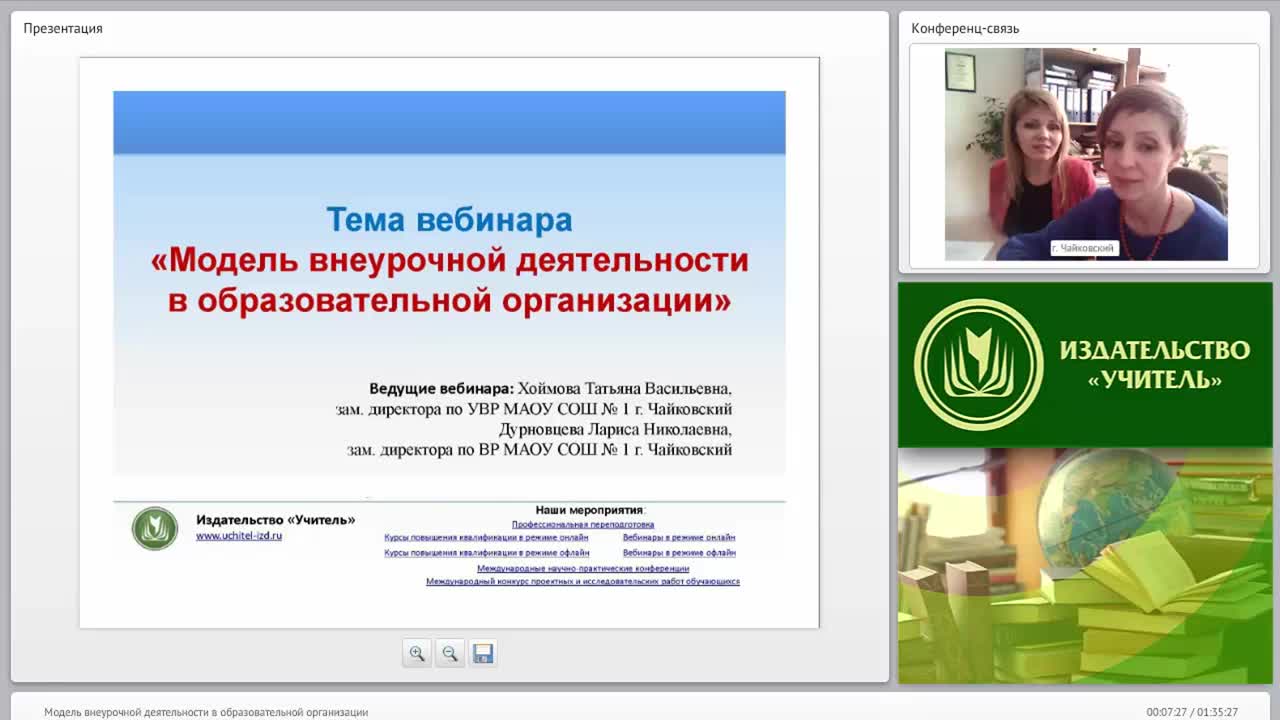Click the Издательство «Учитель» logo on the slide footer

tap(155, 528)
